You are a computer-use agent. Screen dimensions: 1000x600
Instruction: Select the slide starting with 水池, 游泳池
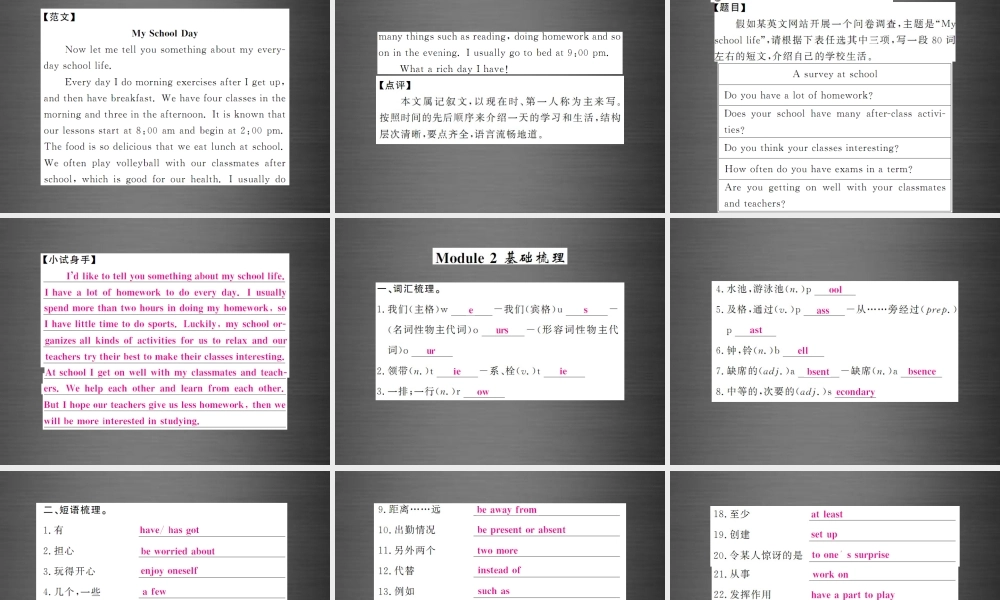(833, 340)
